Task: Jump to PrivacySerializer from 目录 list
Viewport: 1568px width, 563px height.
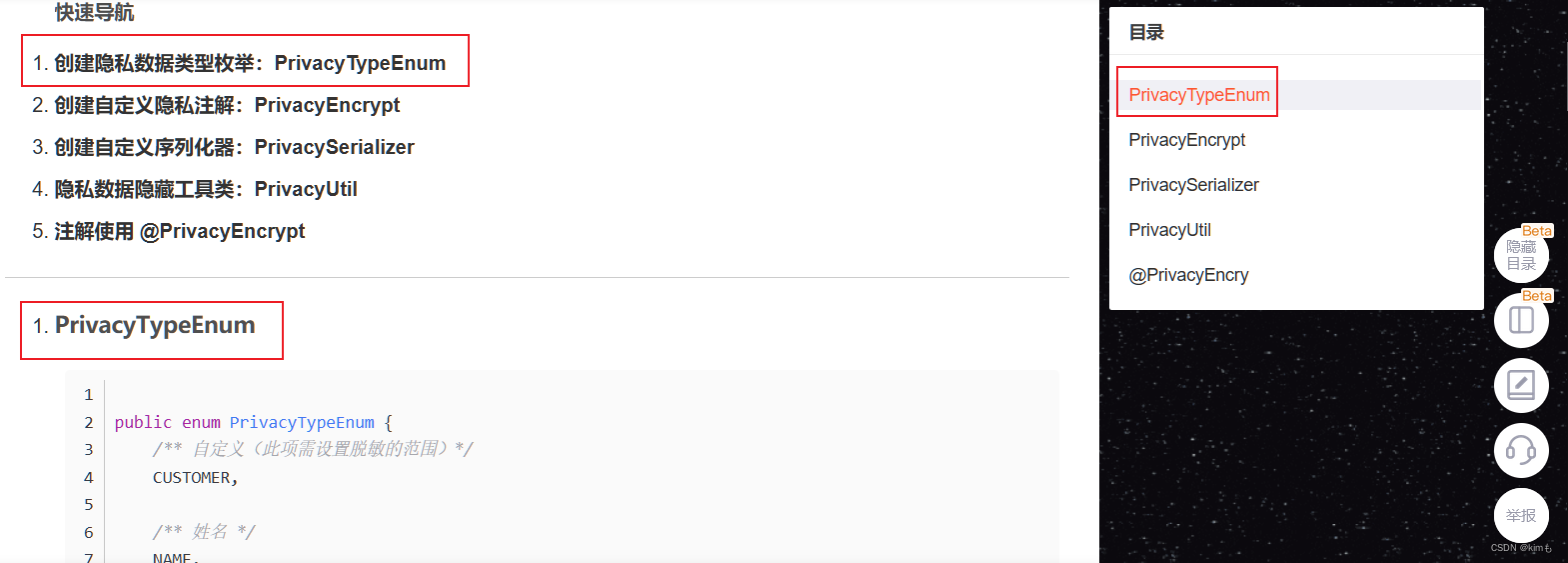Action: (1193, 185)
